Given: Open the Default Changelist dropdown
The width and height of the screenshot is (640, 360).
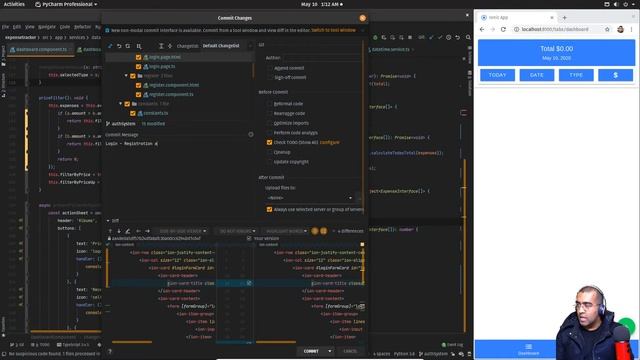Looking at the screenshot, I should point(227,46).
